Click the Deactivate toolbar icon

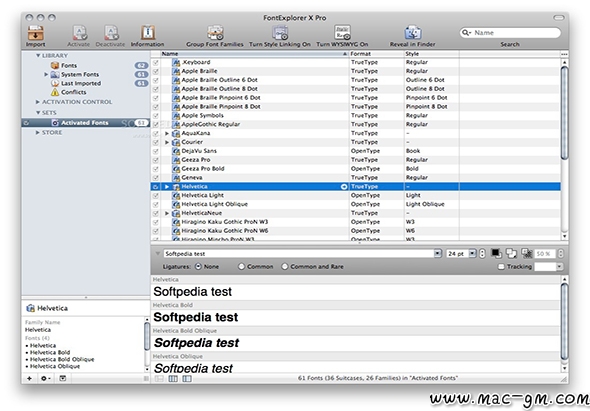111,33
